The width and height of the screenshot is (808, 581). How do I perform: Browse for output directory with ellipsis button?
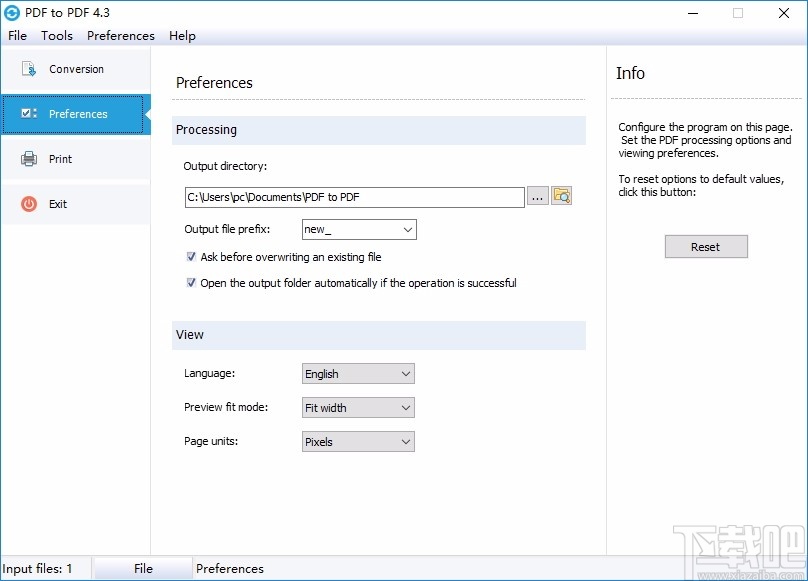[537, 197]
